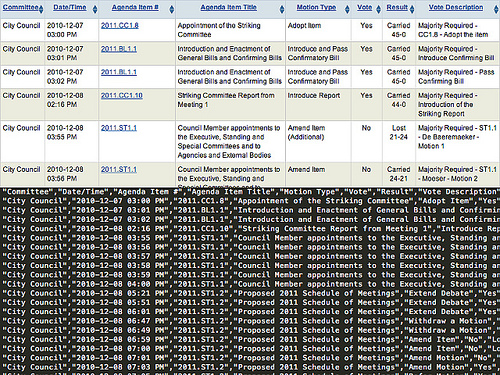Viewport: 500px width, 375px height.
Task: Click CSV line with 2010-12-08 05:21 PM
Action: (x=250, y=293)
